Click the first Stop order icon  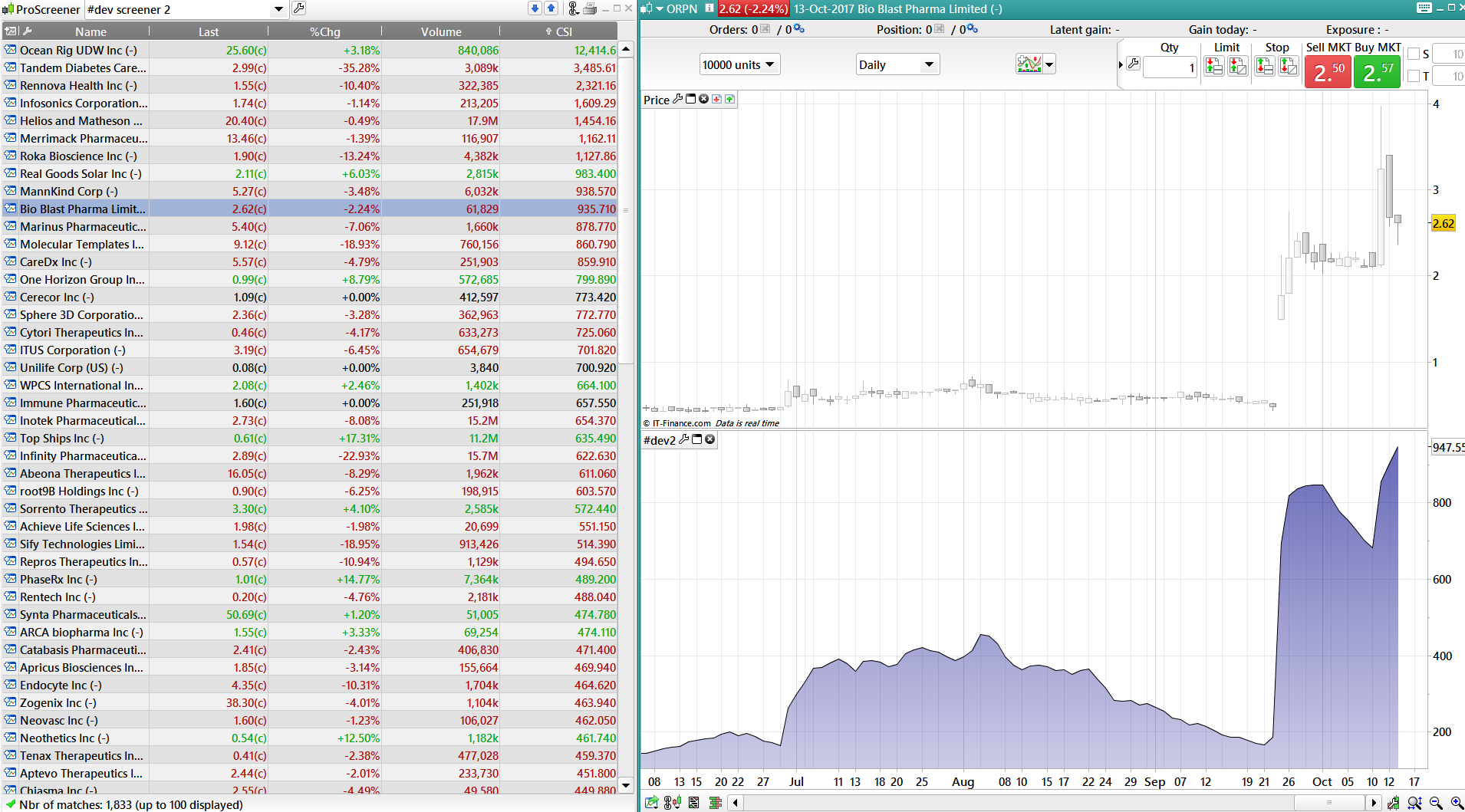[1265, 66]
